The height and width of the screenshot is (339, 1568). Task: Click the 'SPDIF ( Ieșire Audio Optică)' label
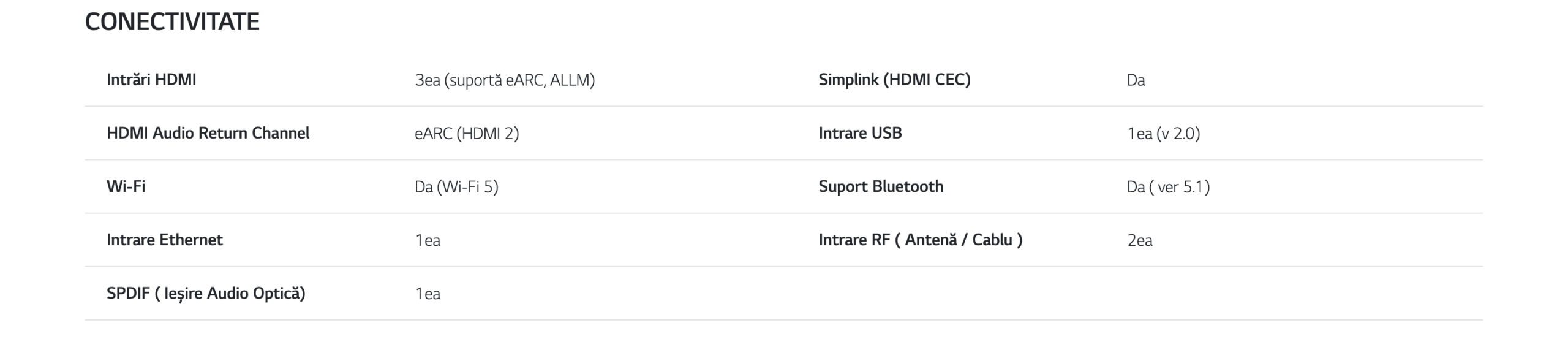click(206, 293)
